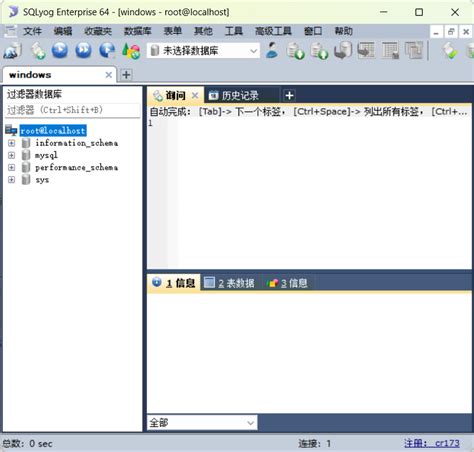Image resolution: width=474 pixels, height=452 pixels.
Task: Select the root@localhost tree node
Action: 53,131
